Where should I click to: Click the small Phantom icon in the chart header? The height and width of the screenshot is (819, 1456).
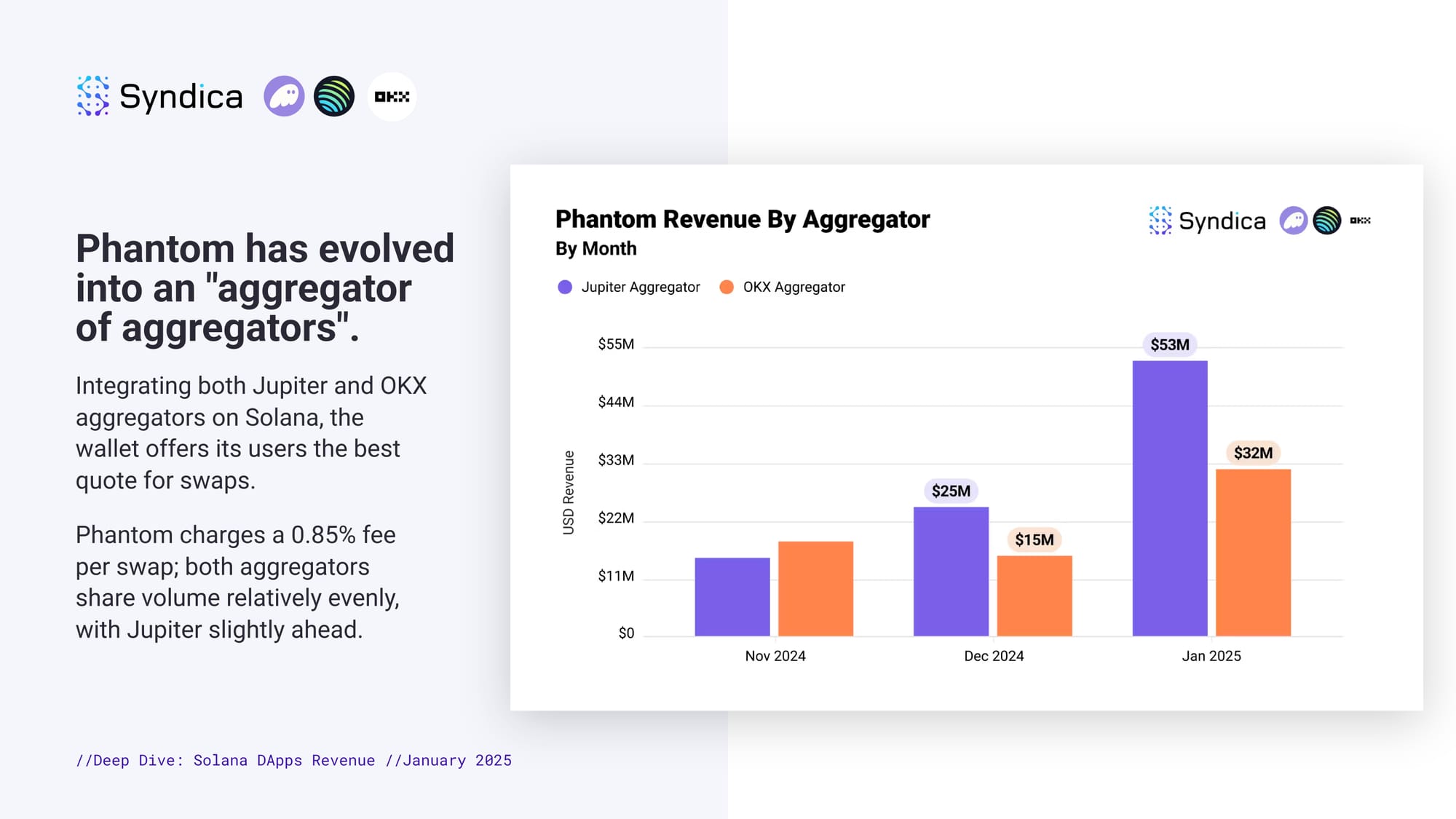(1293, 221)
